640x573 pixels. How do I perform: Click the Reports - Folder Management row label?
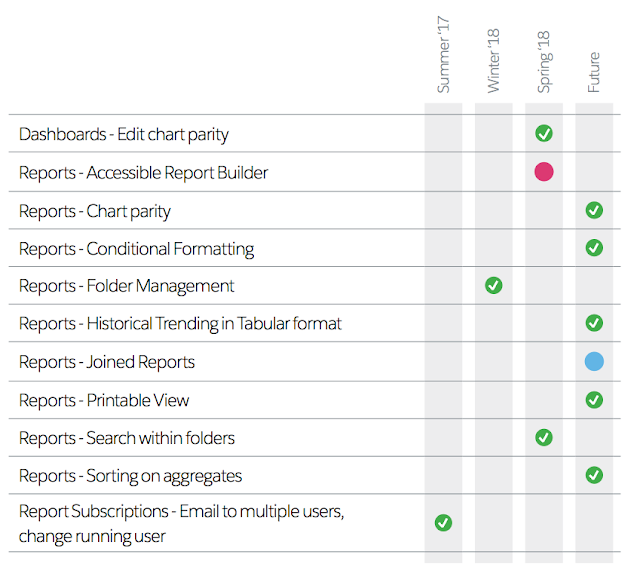[x=127, y=286]
